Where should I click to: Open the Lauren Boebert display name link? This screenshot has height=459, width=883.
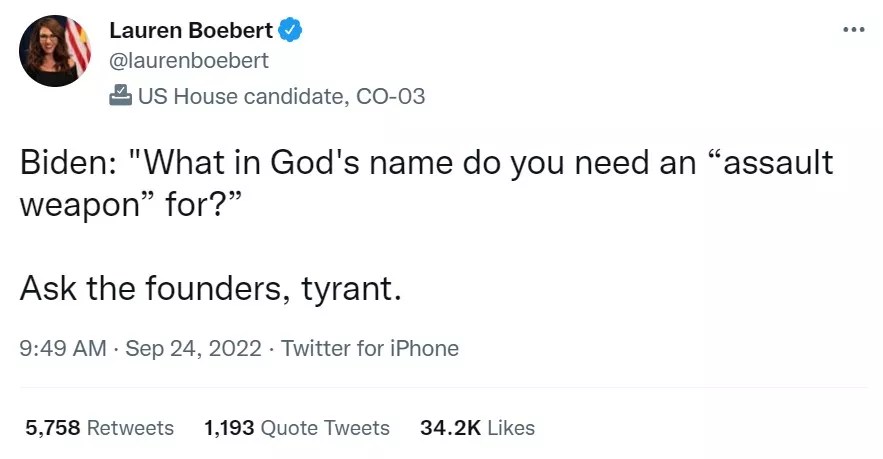point(188,31)
